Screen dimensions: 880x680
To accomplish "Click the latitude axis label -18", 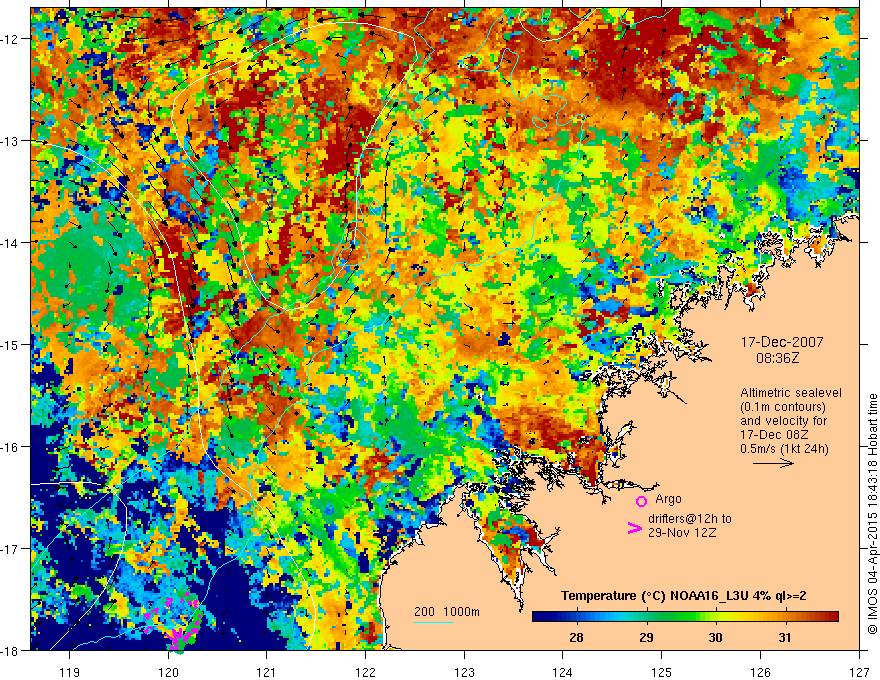I will tap(11, 650).
